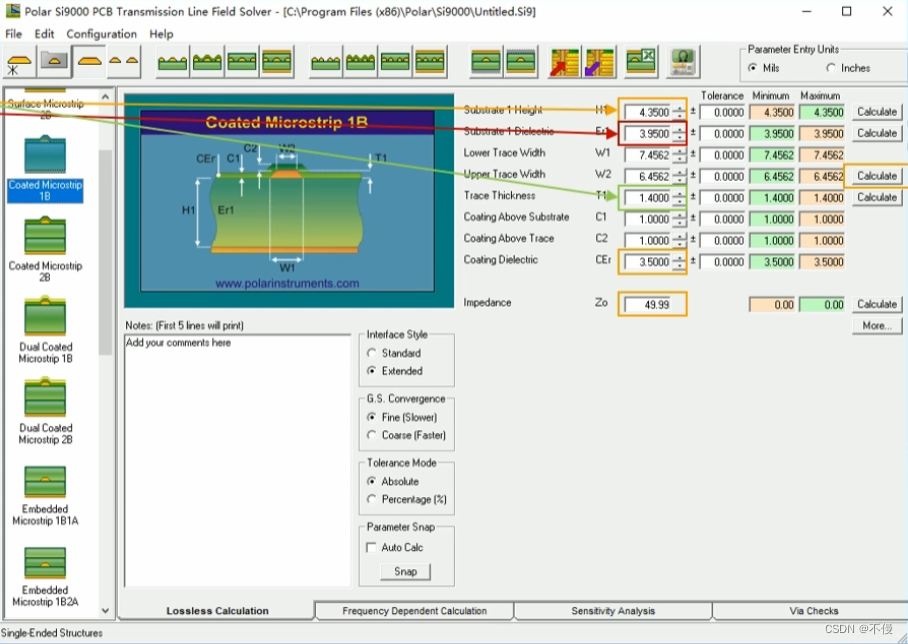Image resolution: width=908 pixels, height=644 pixels.
Task: Select Fine (Slower) convergence option
Action: [372, 417]
